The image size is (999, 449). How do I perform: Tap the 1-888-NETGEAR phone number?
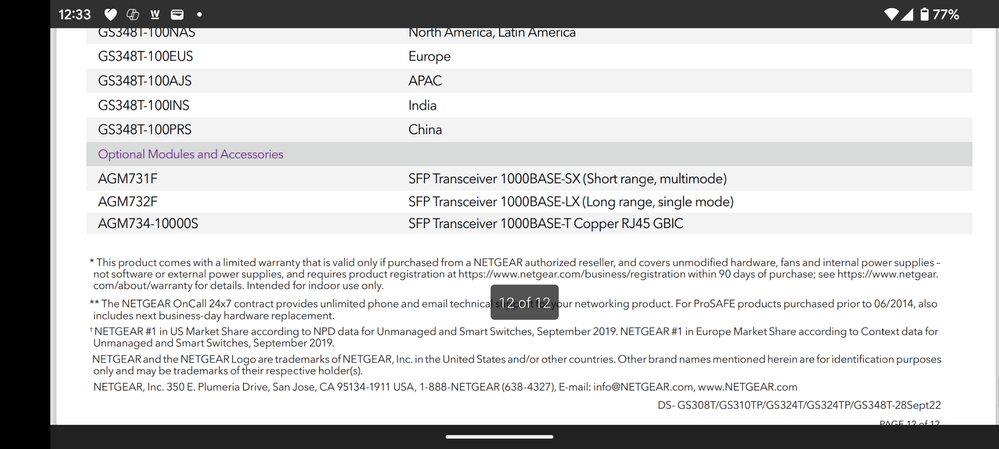pos(487,387)
